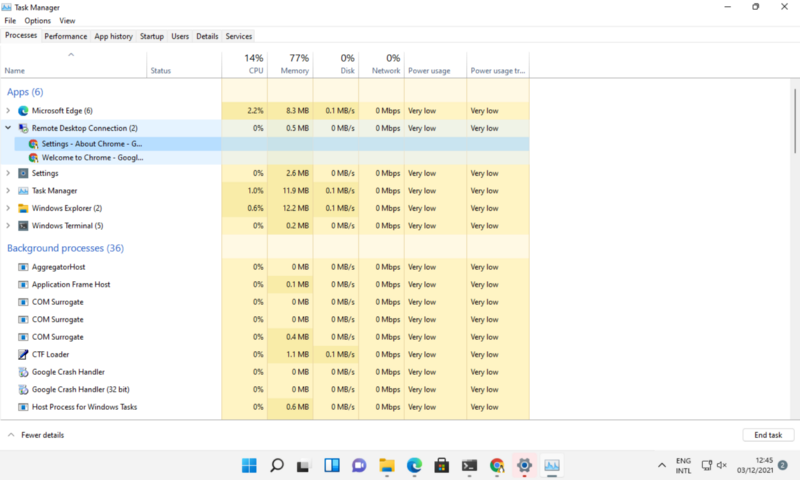Click the End task button
800x480 pixels.
[768, 435]
